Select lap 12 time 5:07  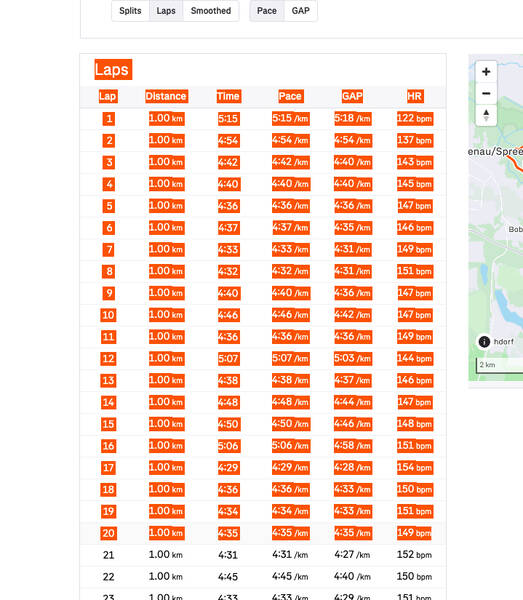(x=228, y=359)
